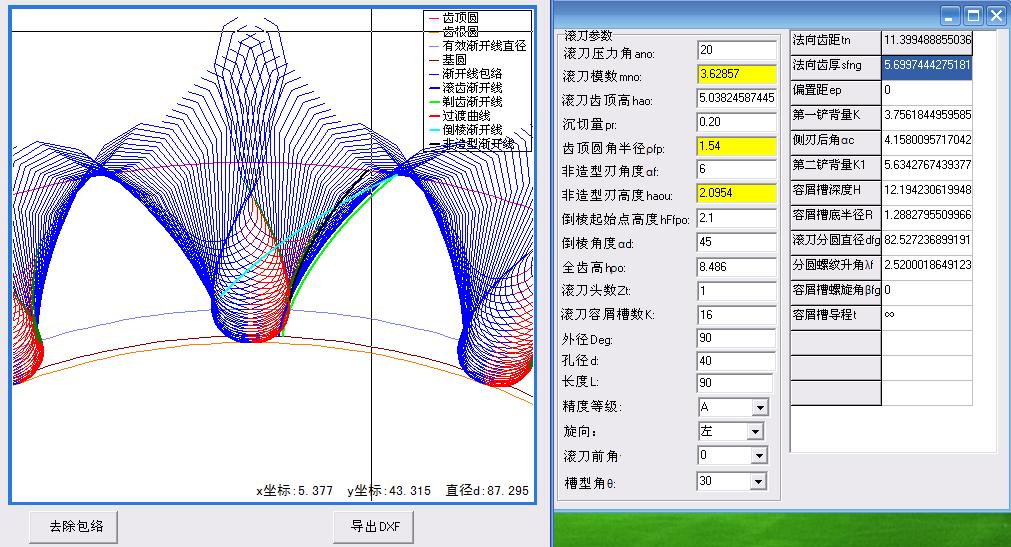Select the 第一铲背量K value cell
The width and height of the screenshot is (1011, 547).
click(927, 116)
